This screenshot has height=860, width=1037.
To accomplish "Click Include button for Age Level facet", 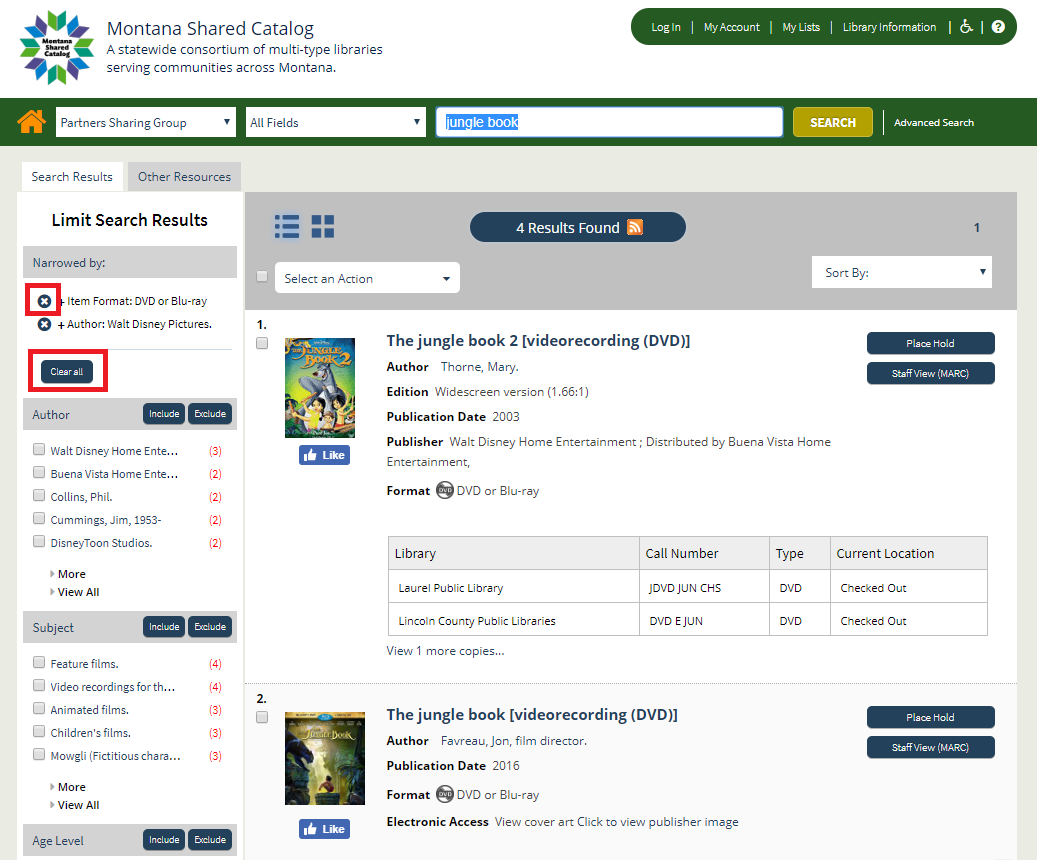I will (x=164, y=839).
